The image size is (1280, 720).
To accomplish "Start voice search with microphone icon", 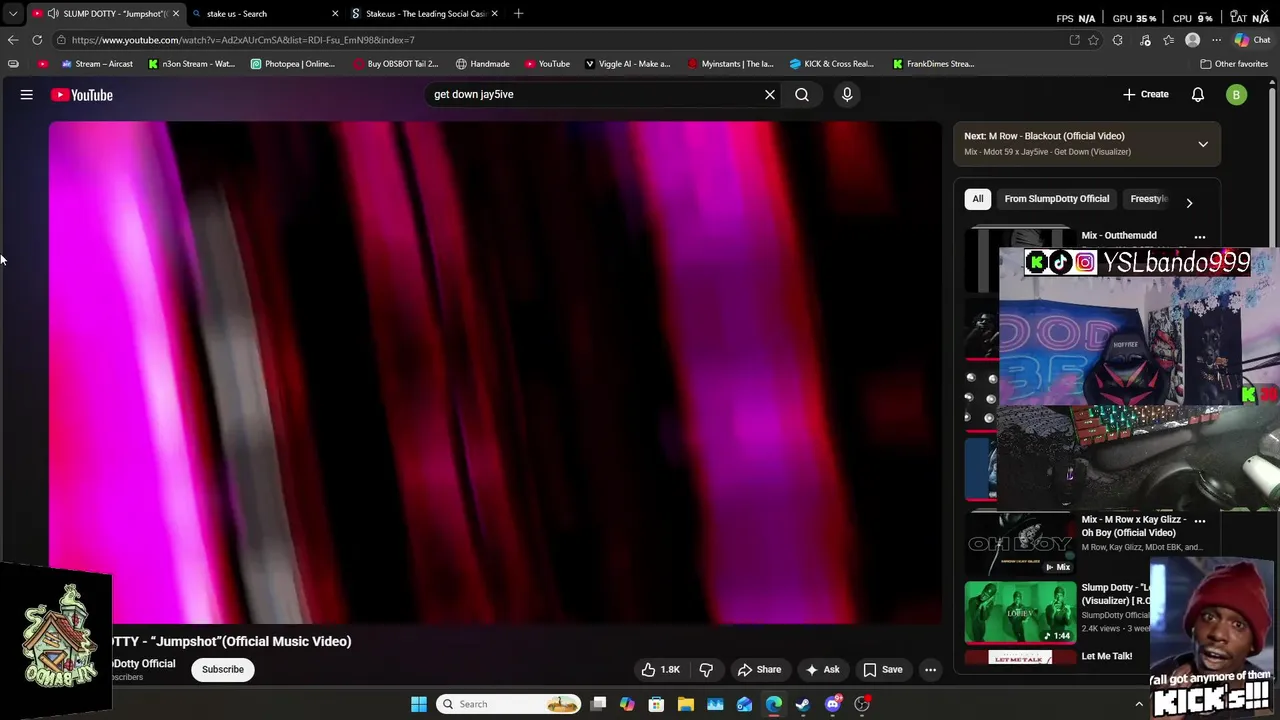I will point(847,95).
